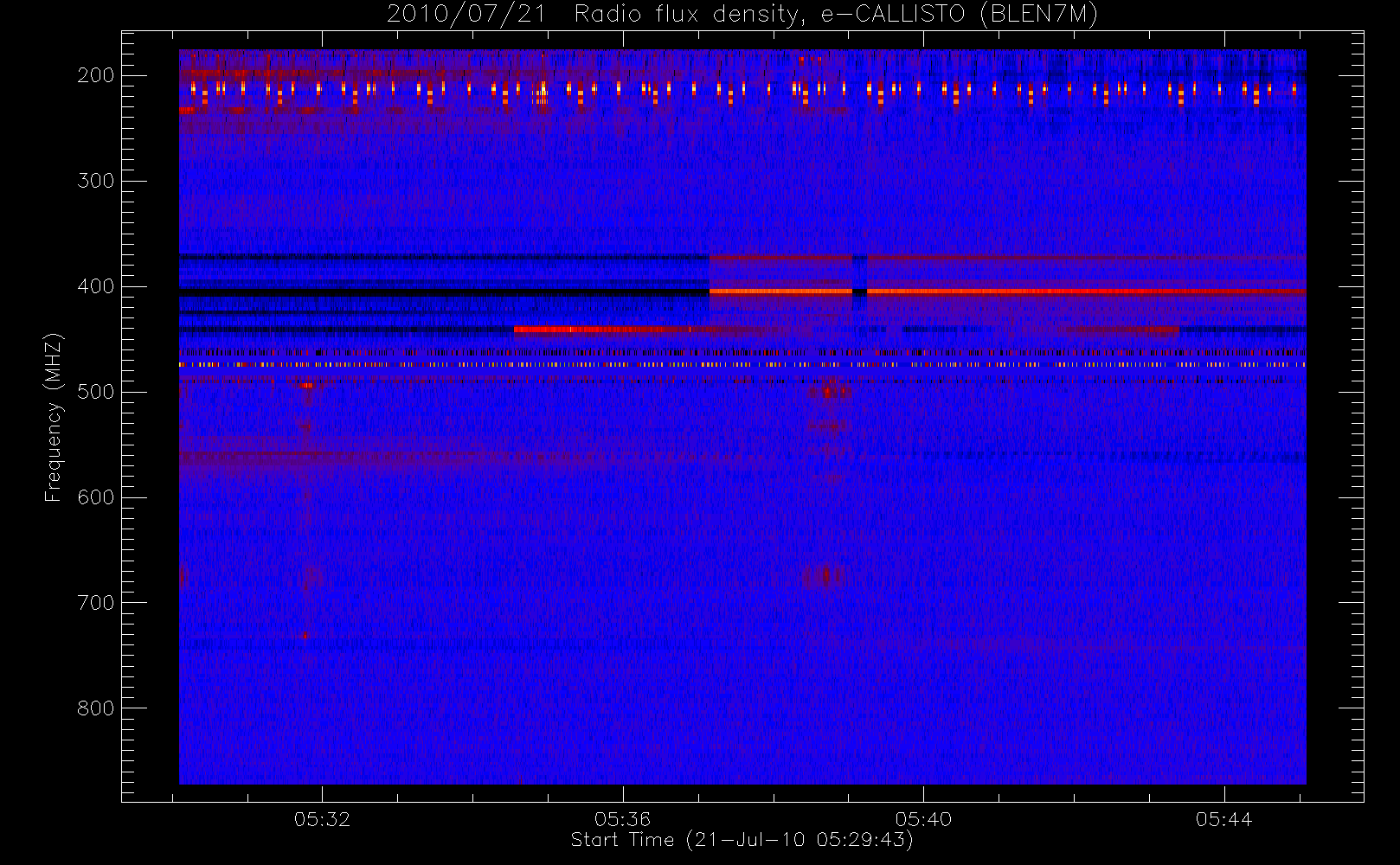
Task: Click the '700' frequency tick label
Action: click(96, 603)
